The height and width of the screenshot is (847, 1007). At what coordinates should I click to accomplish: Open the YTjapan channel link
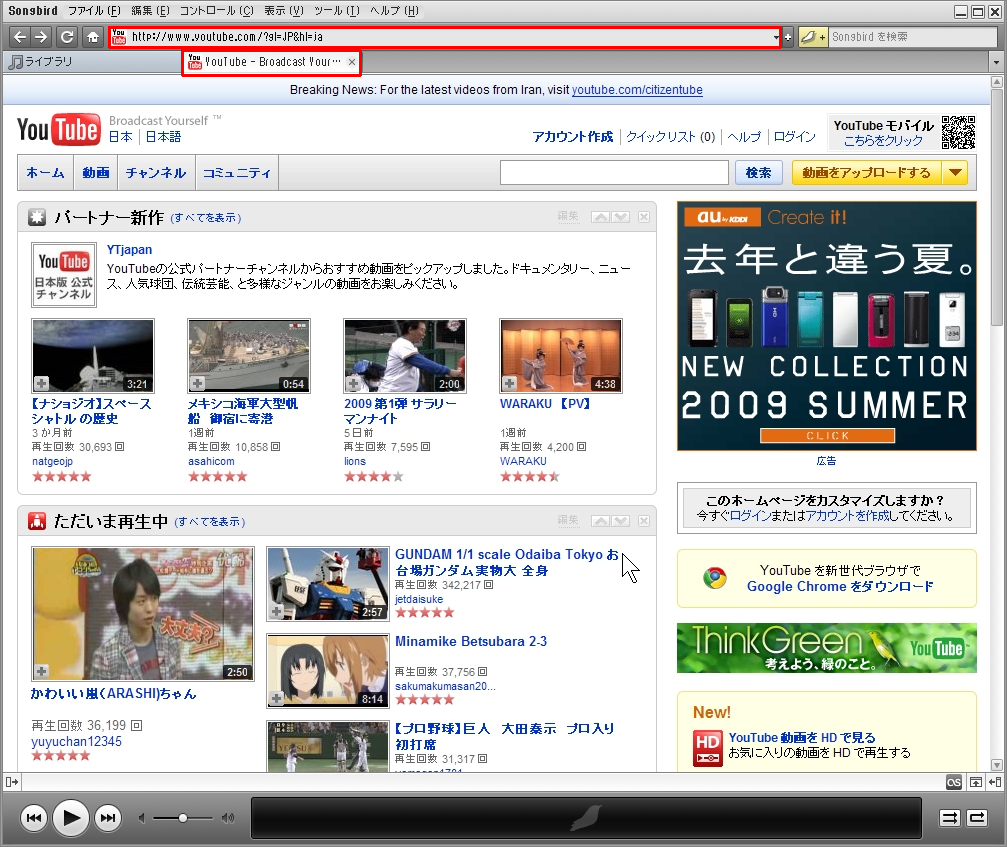(x=130, y=250)
